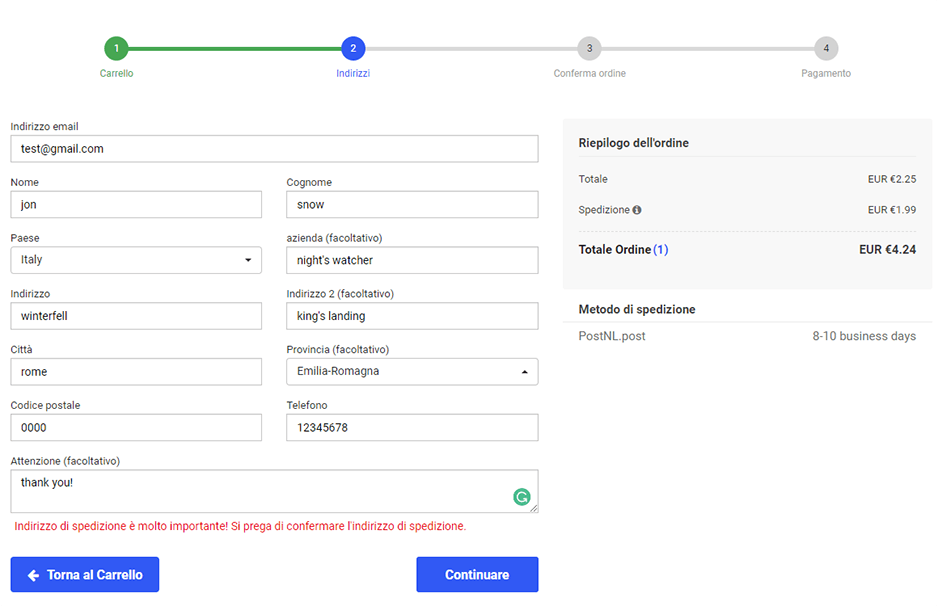938x606 pixels.
Task: Click the Telefono number field
Action: pyautogui.click(x=412, y=428)
